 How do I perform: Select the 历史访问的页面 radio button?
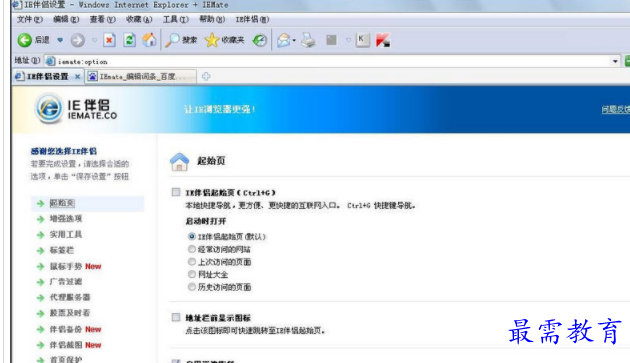pos(192,287)
